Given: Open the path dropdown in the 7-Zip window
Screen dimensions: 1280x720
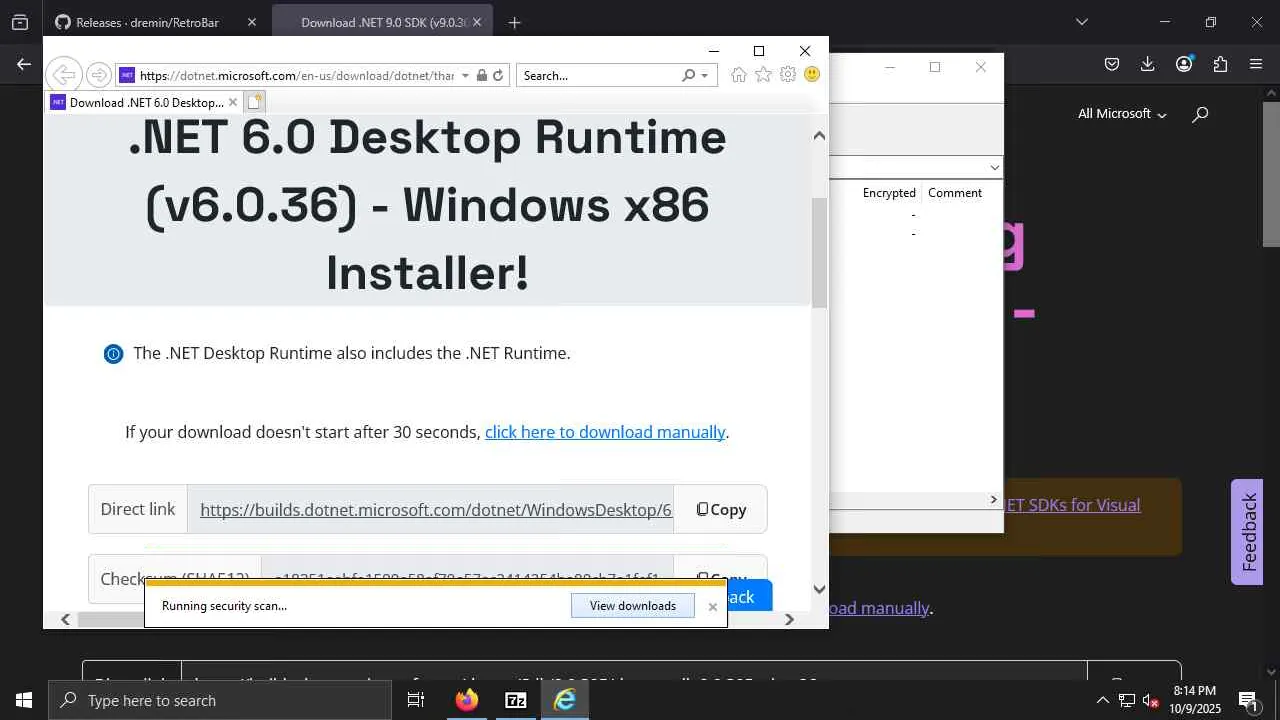Looking at the screenshot, I should point(994,167).
